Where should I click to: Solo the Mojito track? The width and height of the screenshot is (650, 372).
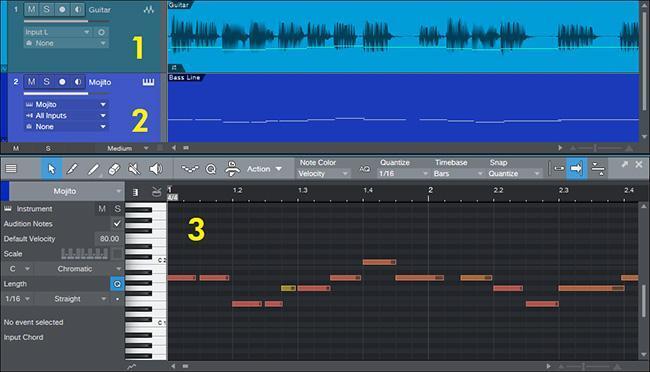(x=46, y=82)
